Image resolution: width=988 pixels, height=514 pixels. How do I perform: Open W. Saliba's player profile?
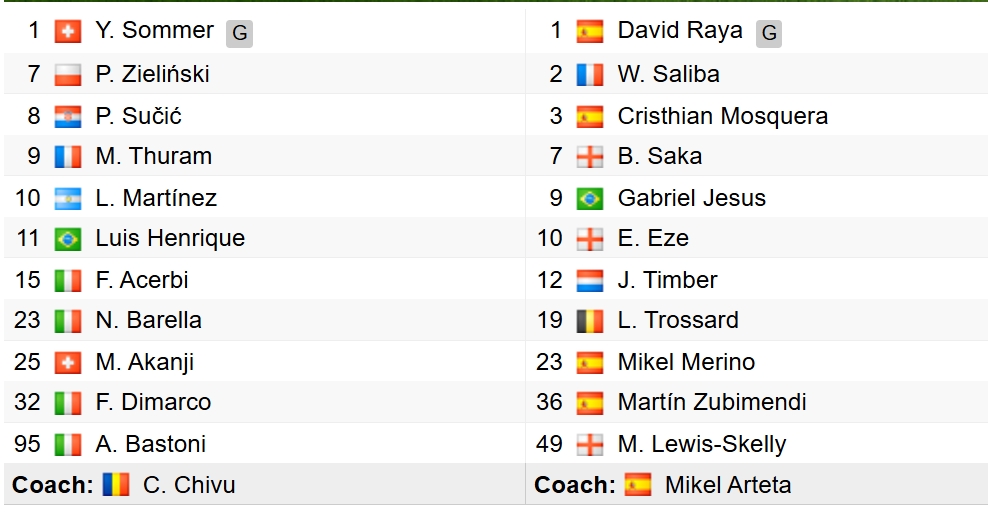[x=668, y=74]
